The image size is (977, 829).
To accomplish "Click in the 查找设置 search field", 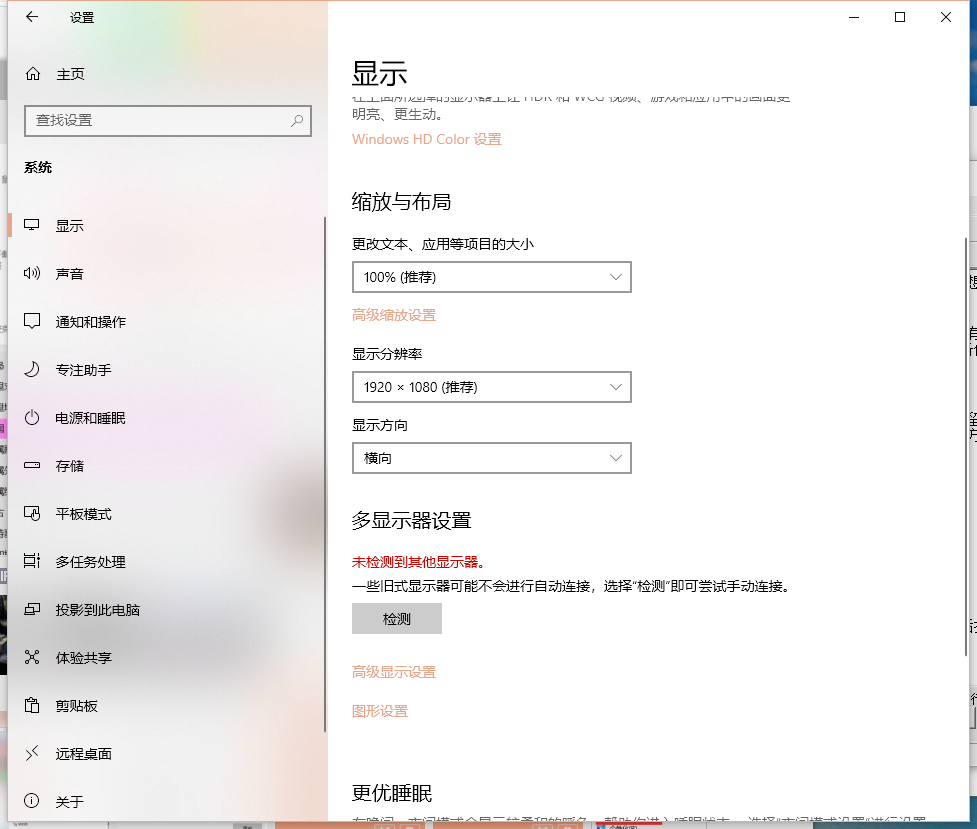I will 155,120.
